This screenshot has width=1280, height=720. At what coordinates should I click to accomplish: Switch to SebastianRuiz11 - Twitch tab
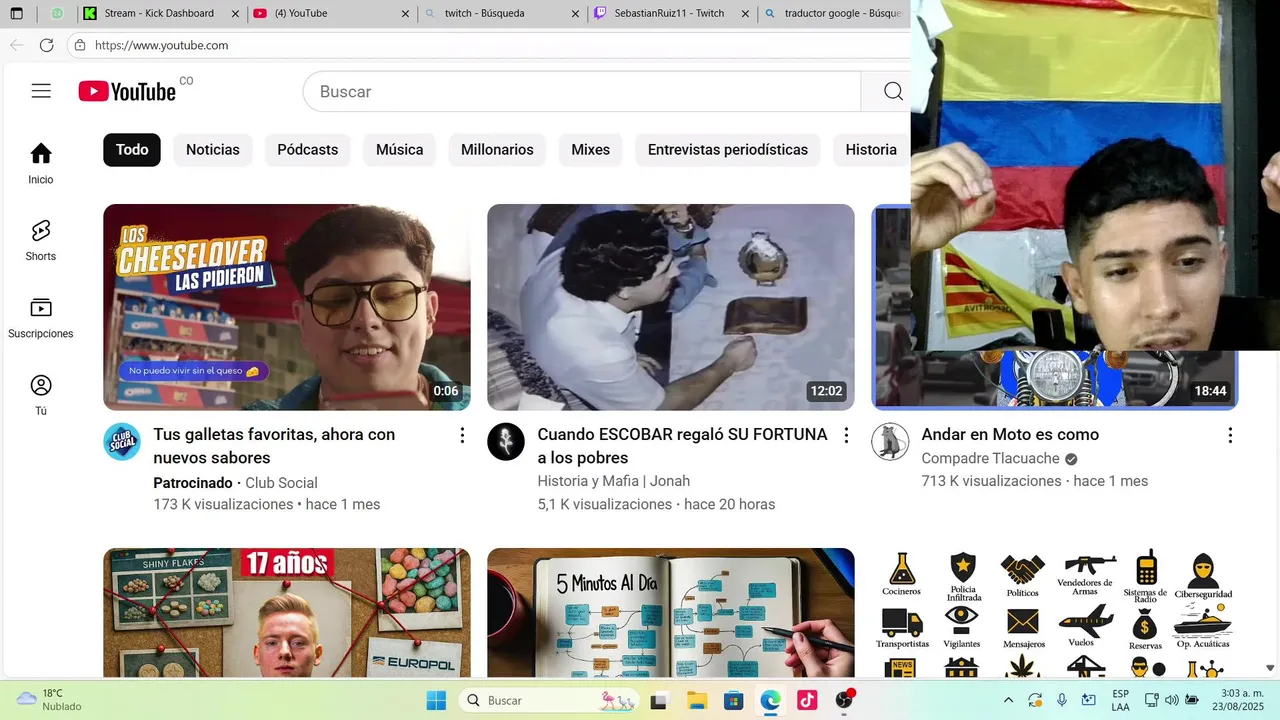(x=670, y=13)
